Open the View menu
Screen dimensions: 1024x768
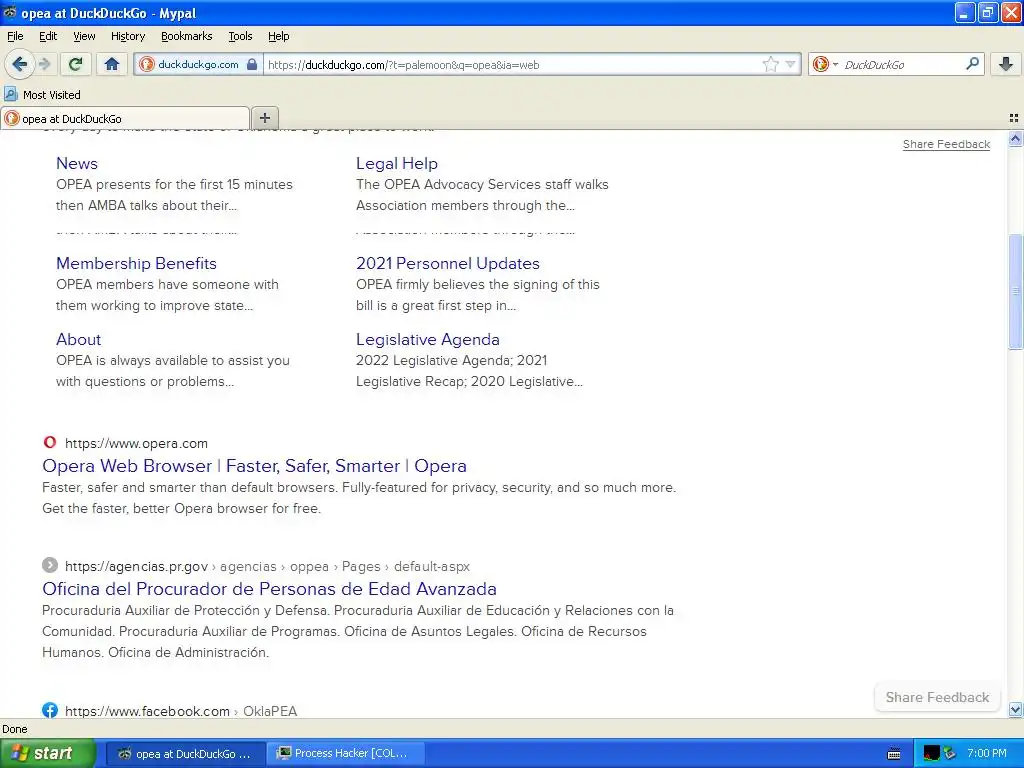tap(84, 36)
